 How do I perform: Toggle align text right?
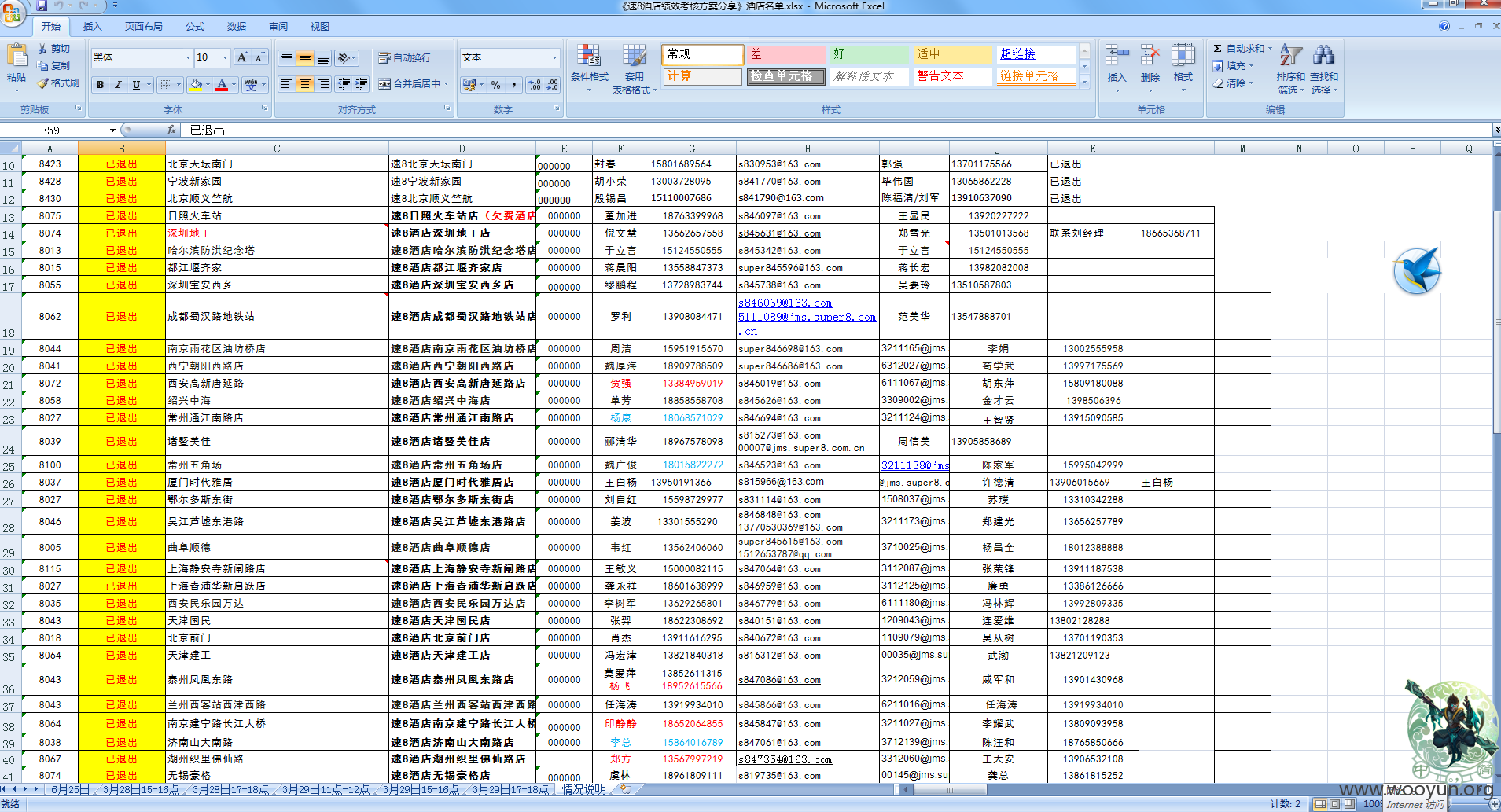(x=322, y=84)
